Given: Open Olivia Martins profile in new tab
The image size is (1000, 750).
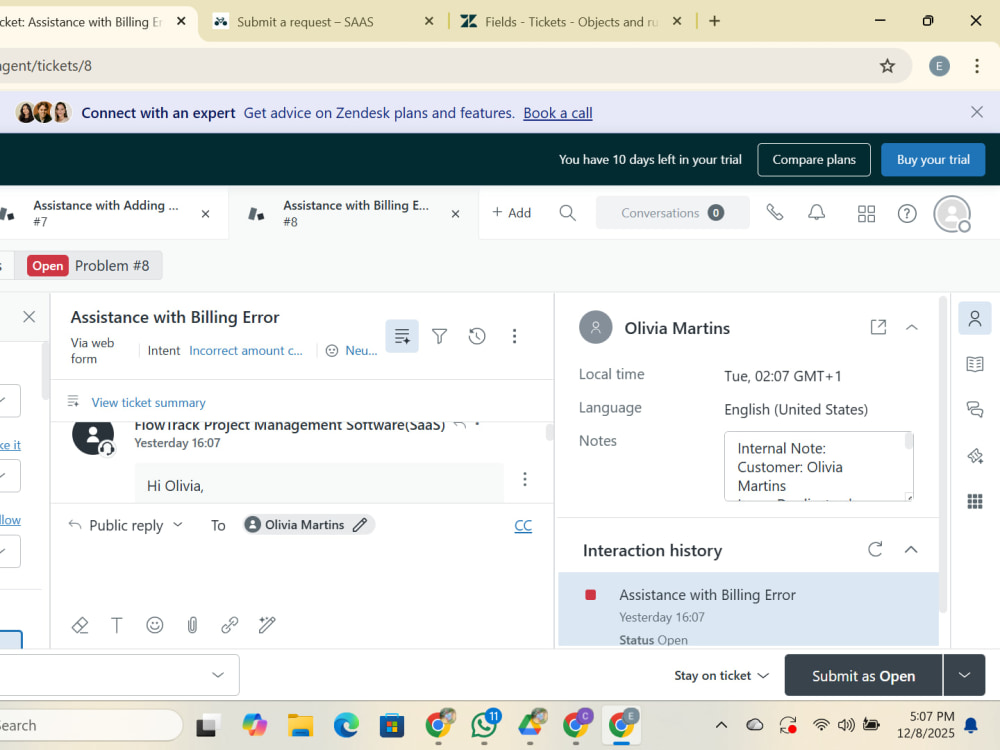Looking at the screenshot, I should [x=878, y=327].
